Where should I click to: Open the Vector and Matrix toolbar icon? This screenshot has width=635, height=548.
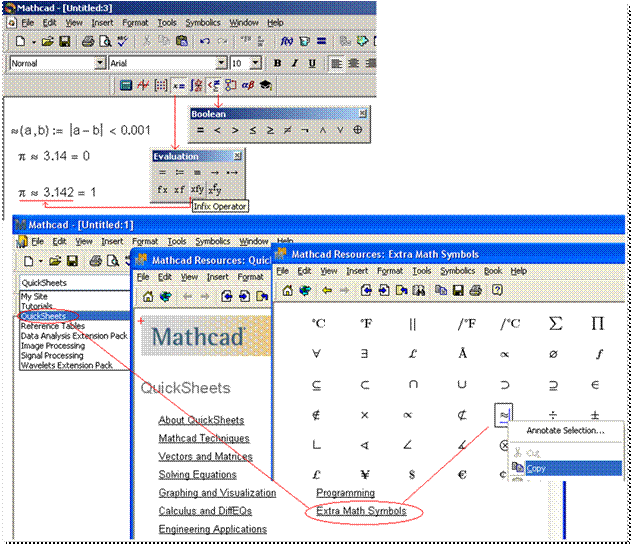161,85
